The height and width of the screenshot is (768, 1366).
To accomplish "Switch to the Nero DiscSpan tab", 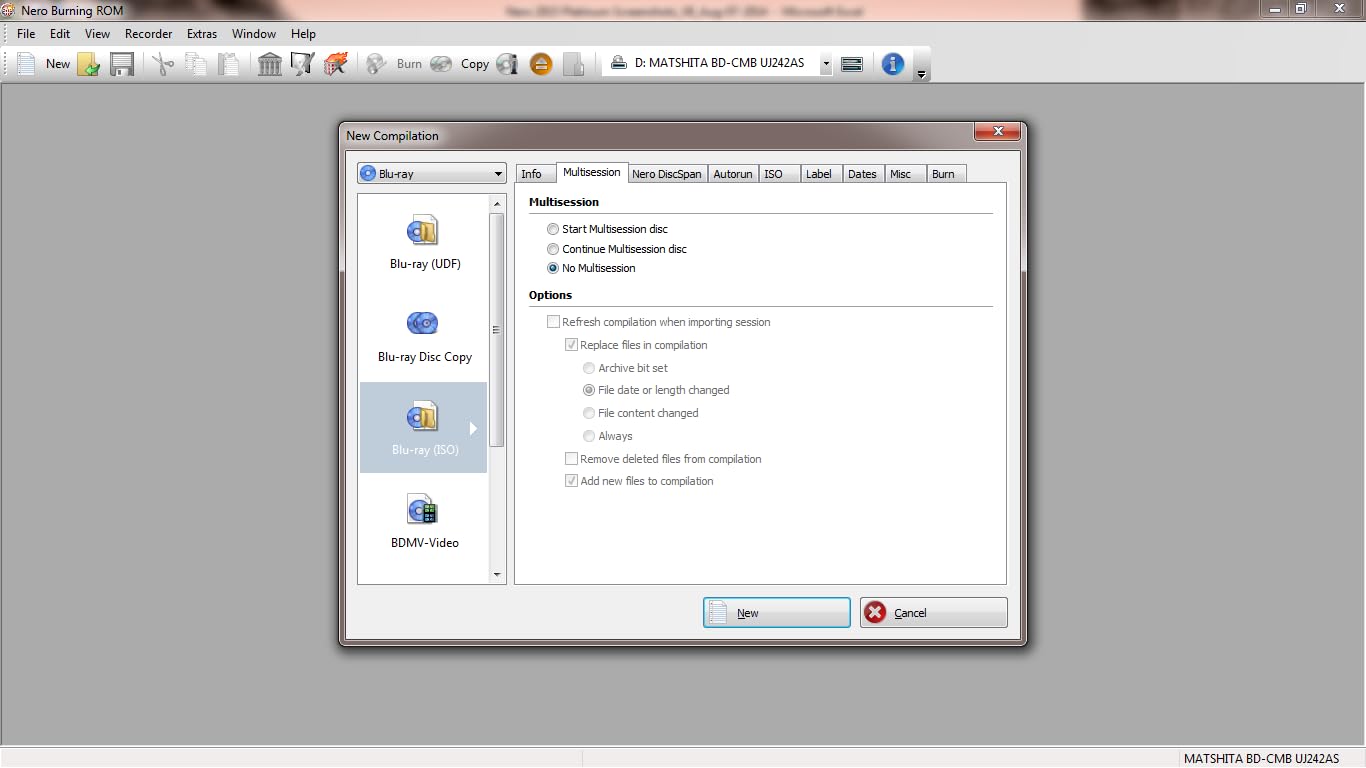I will click(667, 174).
